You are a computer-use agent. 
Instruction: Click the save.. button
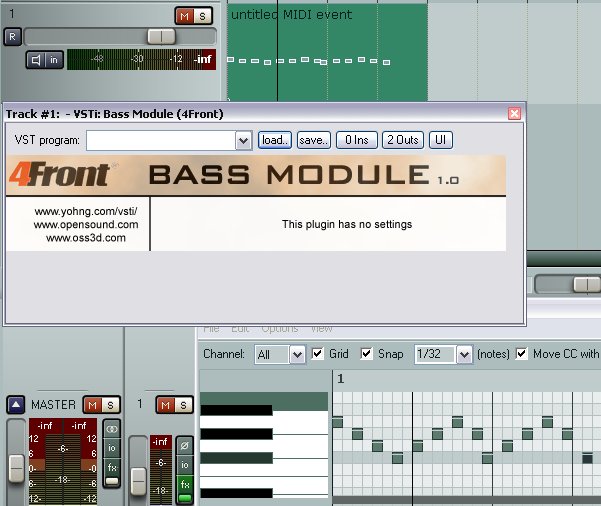314,140
